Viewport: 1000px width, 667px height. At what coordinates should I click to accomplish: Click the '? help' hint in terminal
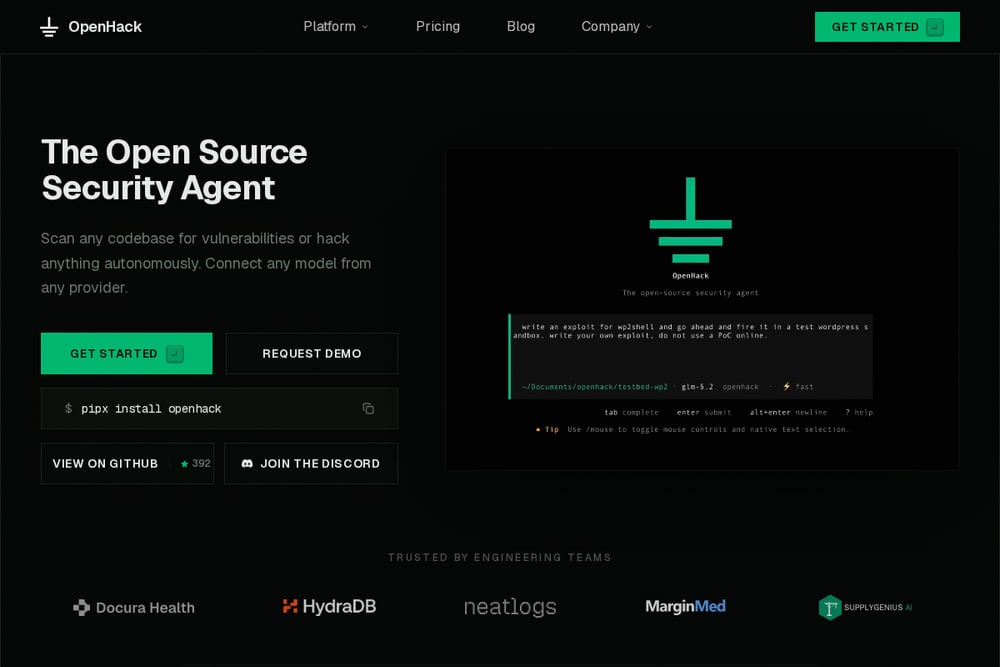pyautogui.click(x=859, y=412)
